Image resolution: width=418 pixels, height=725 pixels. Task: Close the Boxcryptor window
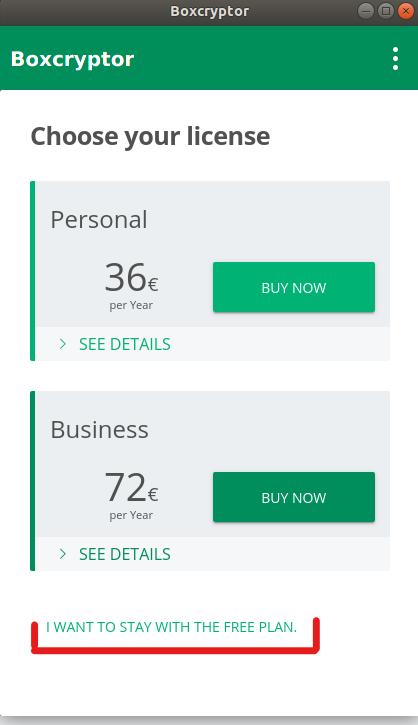coord(406,11)
